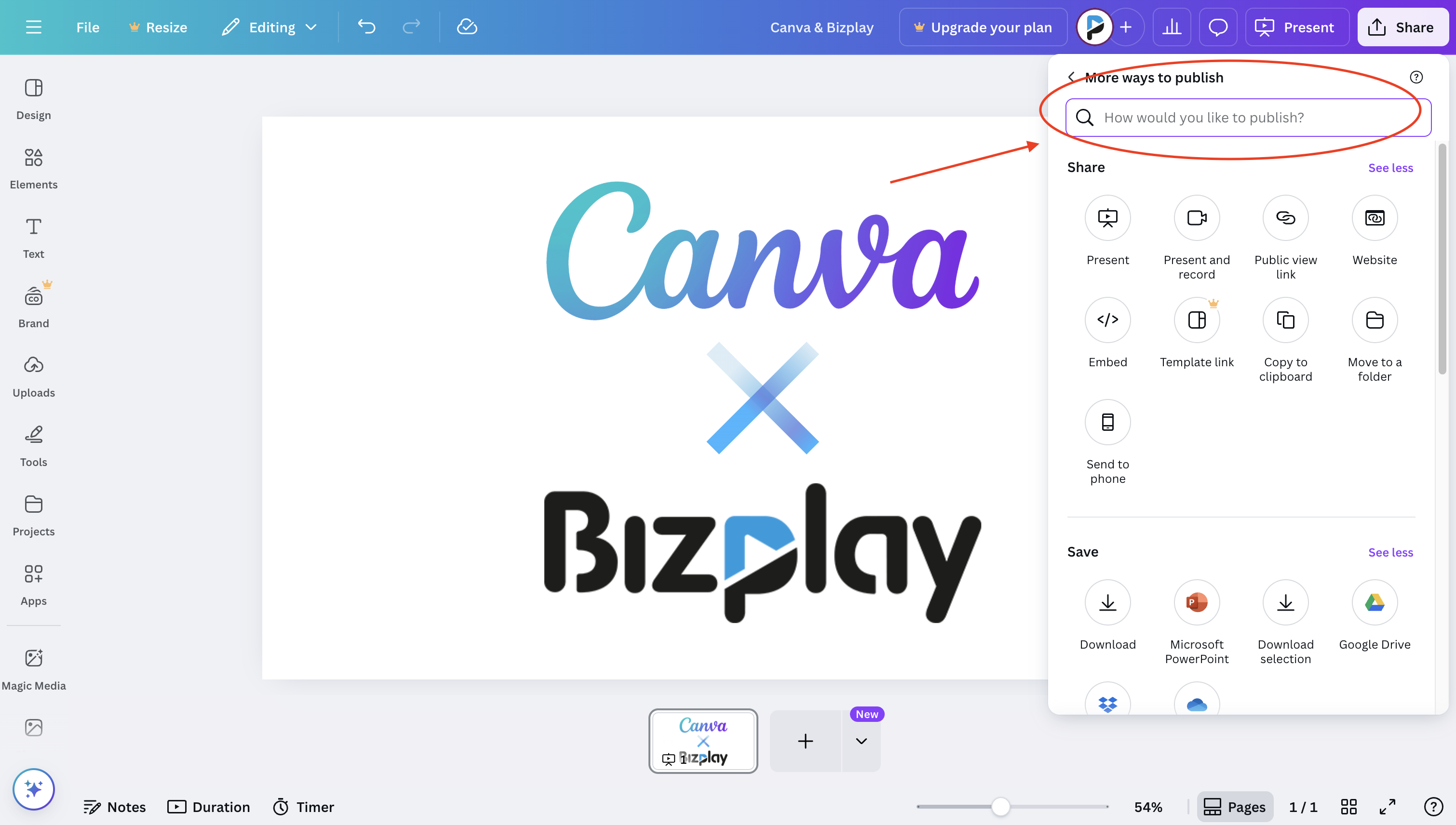Select the Template link option

click(x=1197, y=333)
